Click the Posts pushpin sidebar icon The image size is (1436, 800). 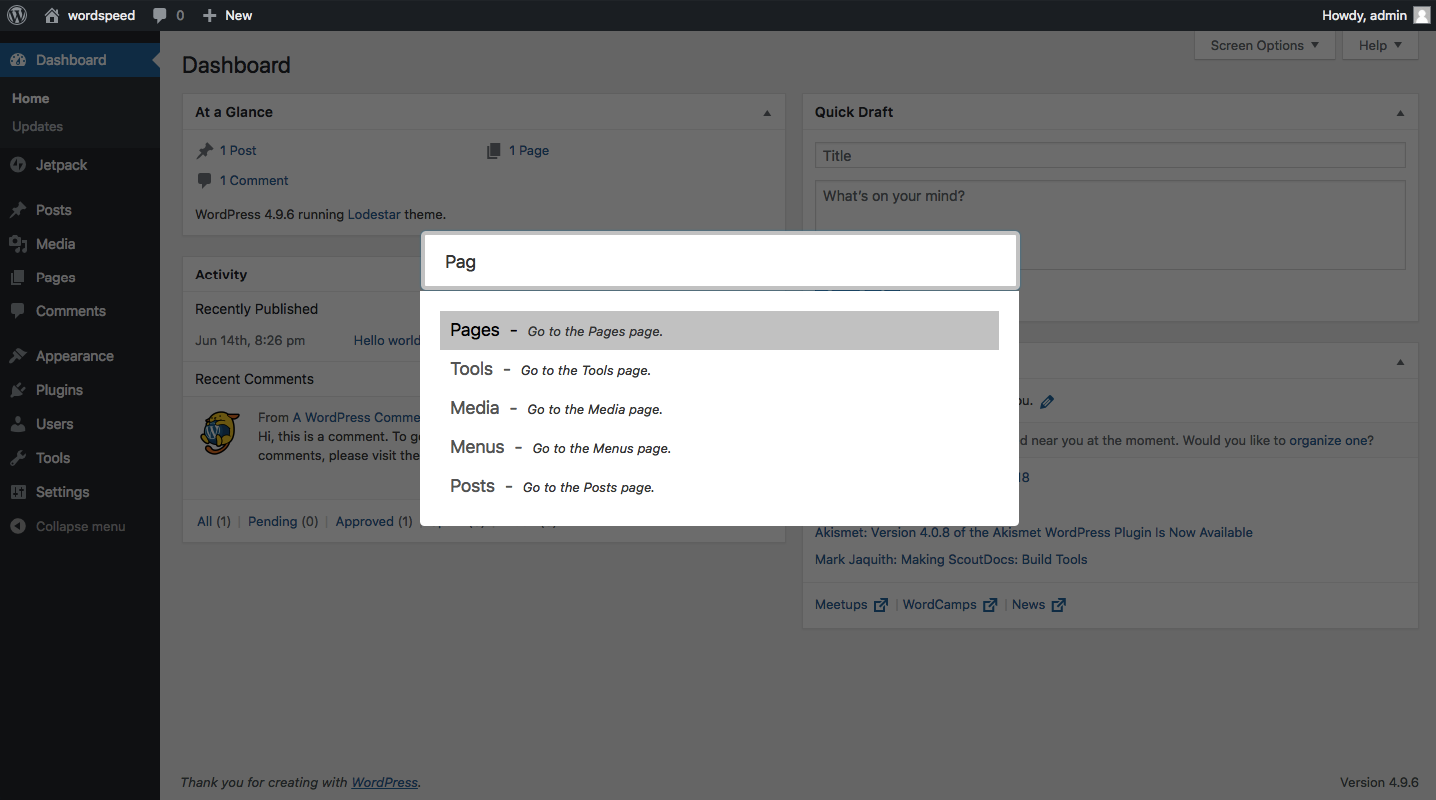18,210
